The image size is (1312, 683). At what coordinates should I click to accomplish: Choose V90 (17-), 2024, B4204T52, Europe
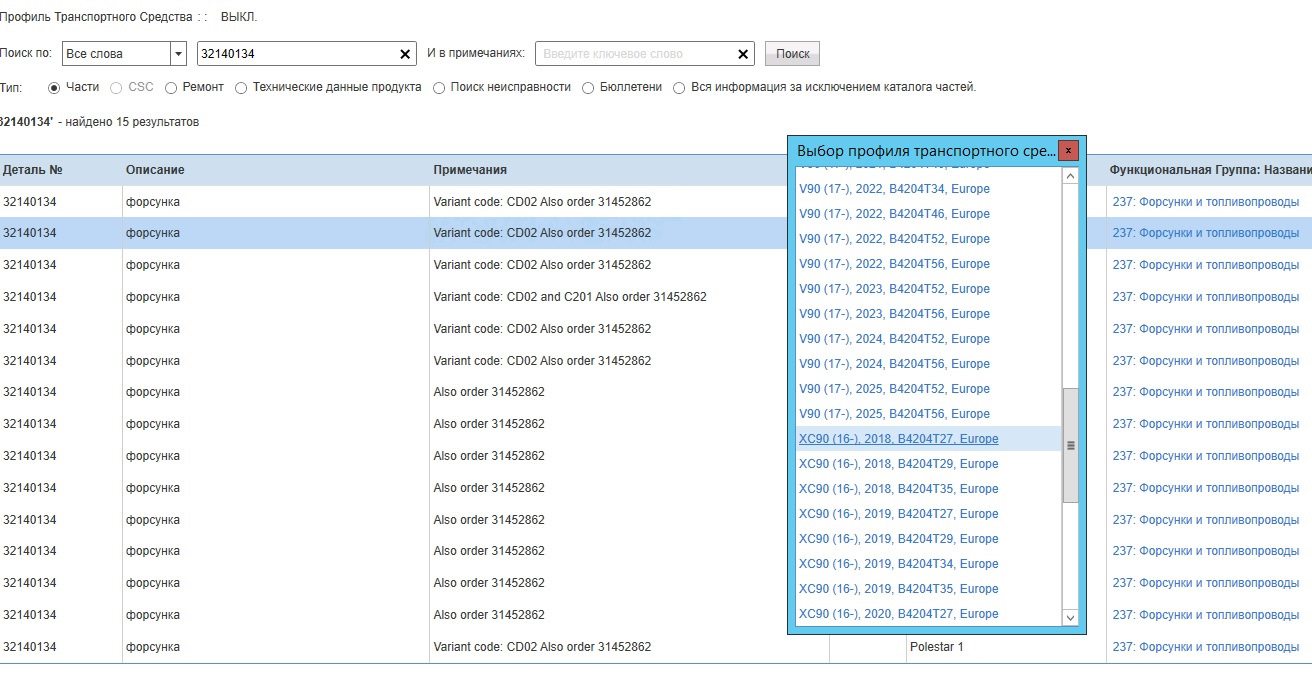pyautogui.click(x=894, y=339)
